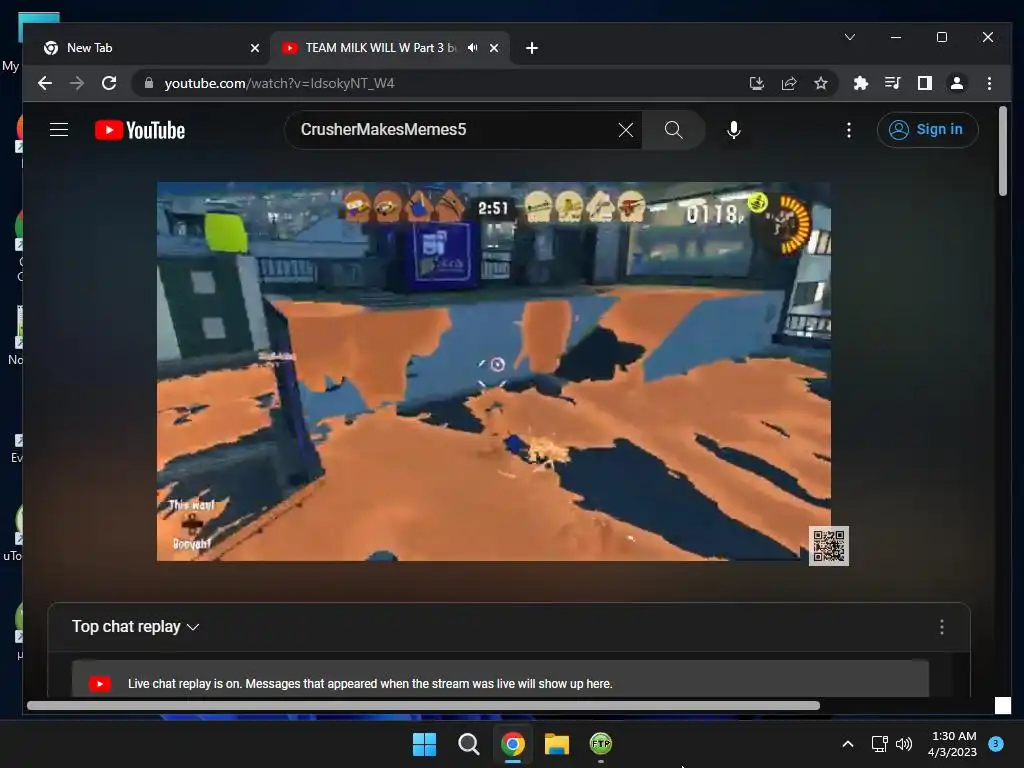Viewport: 1024px width, 768px height.
Task: Open a new browser tab
Action: pyautogui.click(x=532, y=48)
